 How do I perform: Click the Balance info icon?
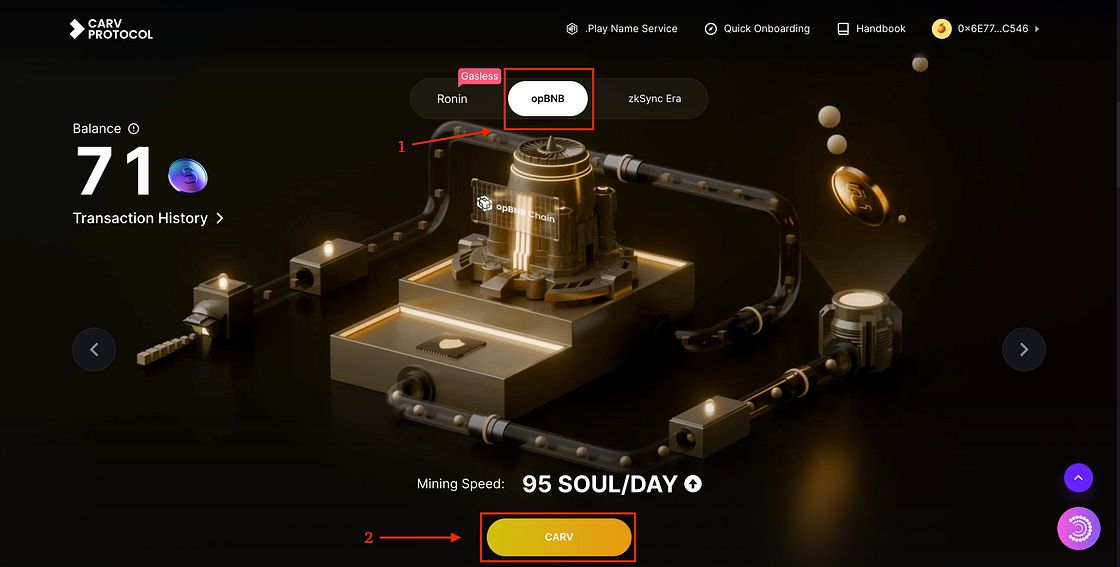point(134,129)
